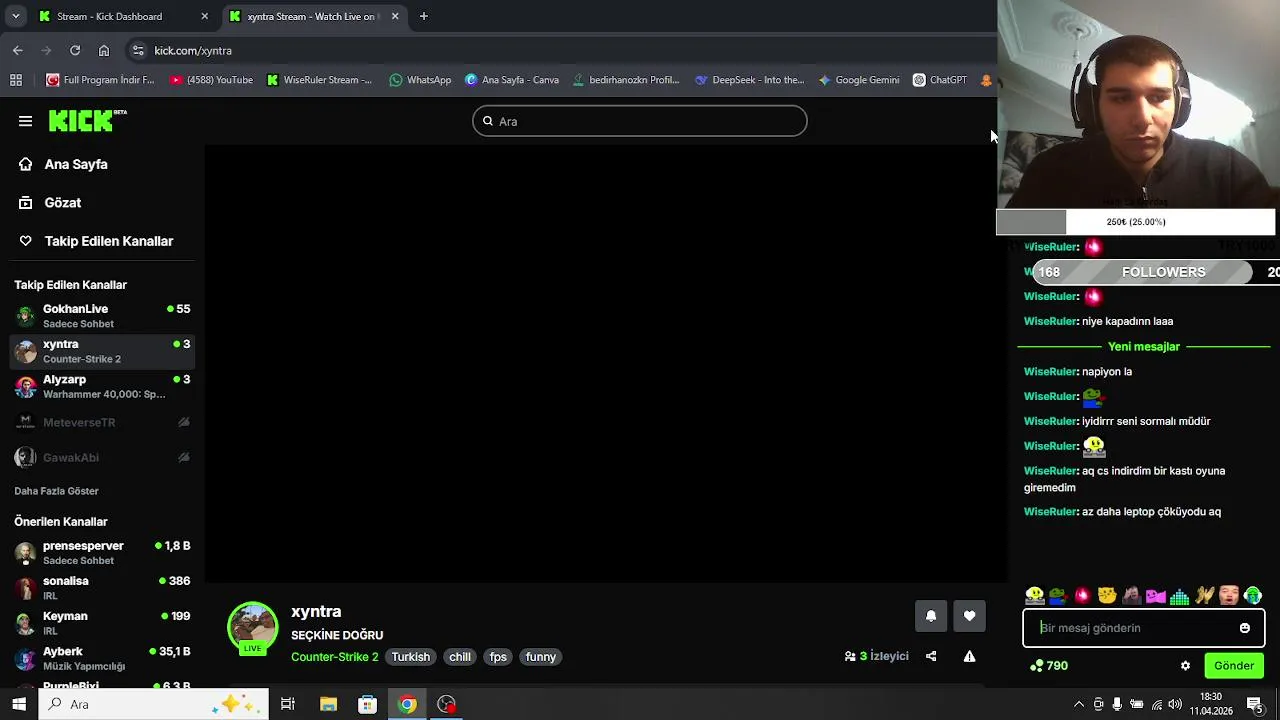Insert the clapping hands emote
Viewport: 1280px width, 720px height.
pyautogui.click(x=1204, y=596)
